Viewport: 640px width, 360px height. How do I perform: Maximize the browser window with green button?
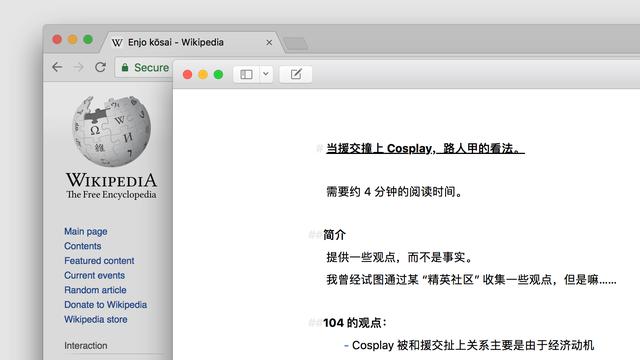pos(88,40)
